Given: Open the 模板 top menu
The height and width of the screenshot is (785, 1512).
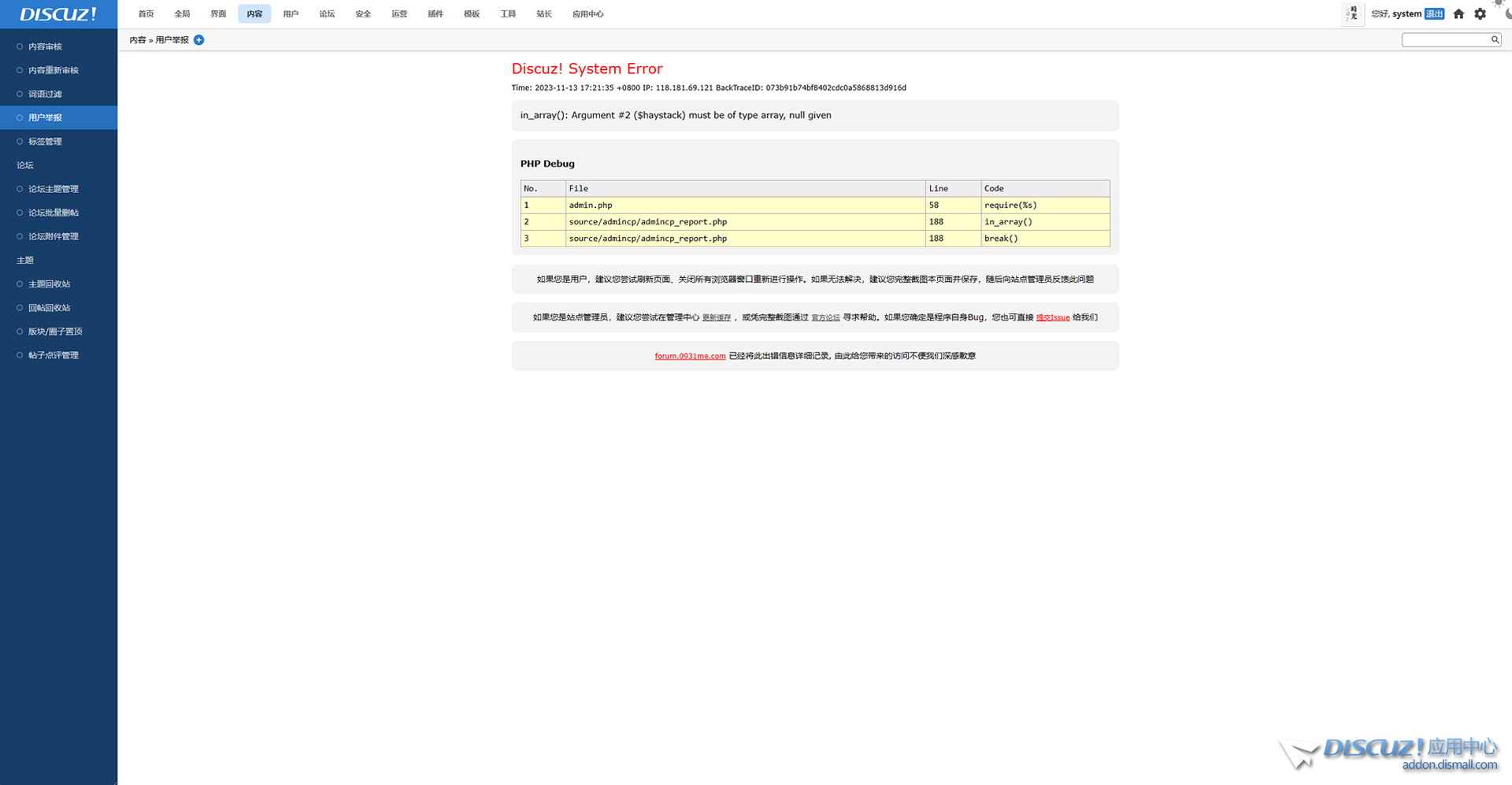Looking at the screenshot, I should 472,13.
